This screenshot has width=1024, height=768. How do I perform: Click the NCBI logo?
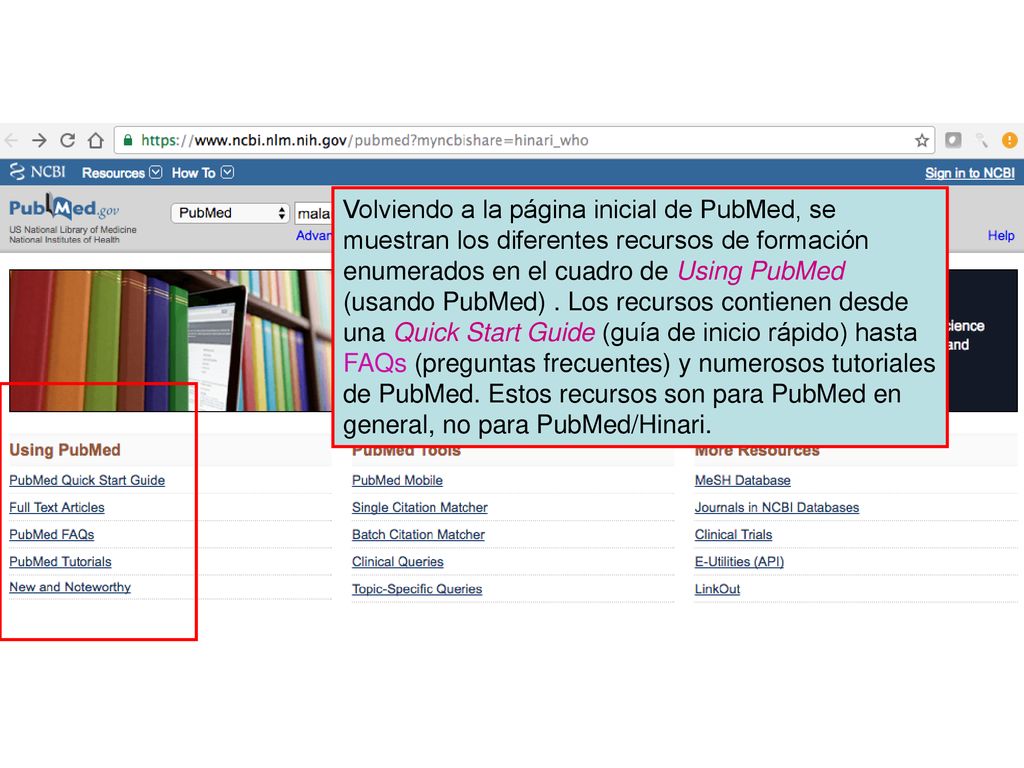tap(38, 172)
